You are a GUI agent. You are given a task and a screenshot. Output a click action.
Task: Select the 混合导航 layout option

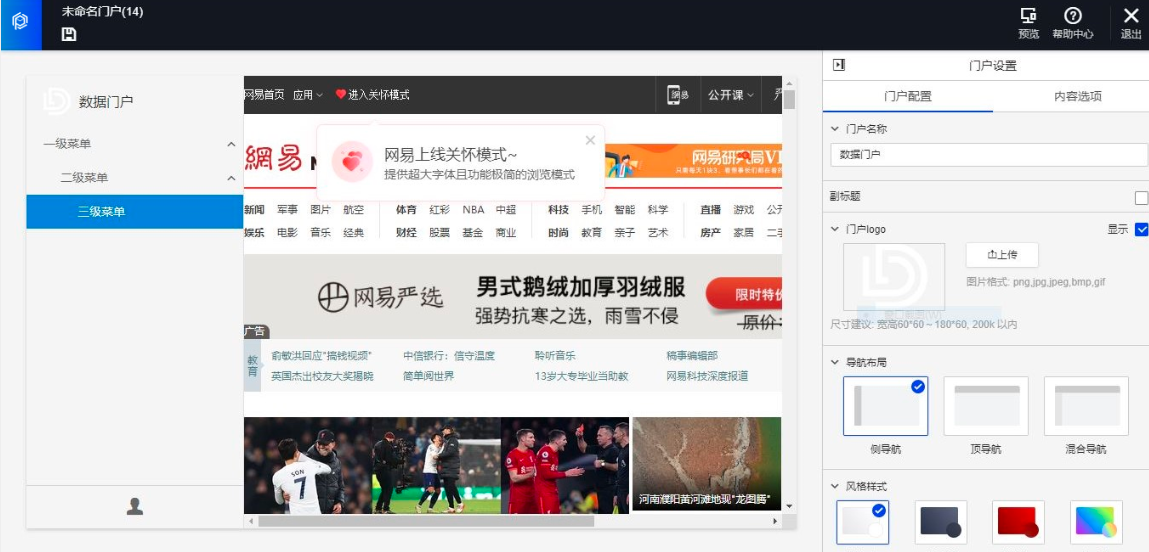[x=1086, y=406]
